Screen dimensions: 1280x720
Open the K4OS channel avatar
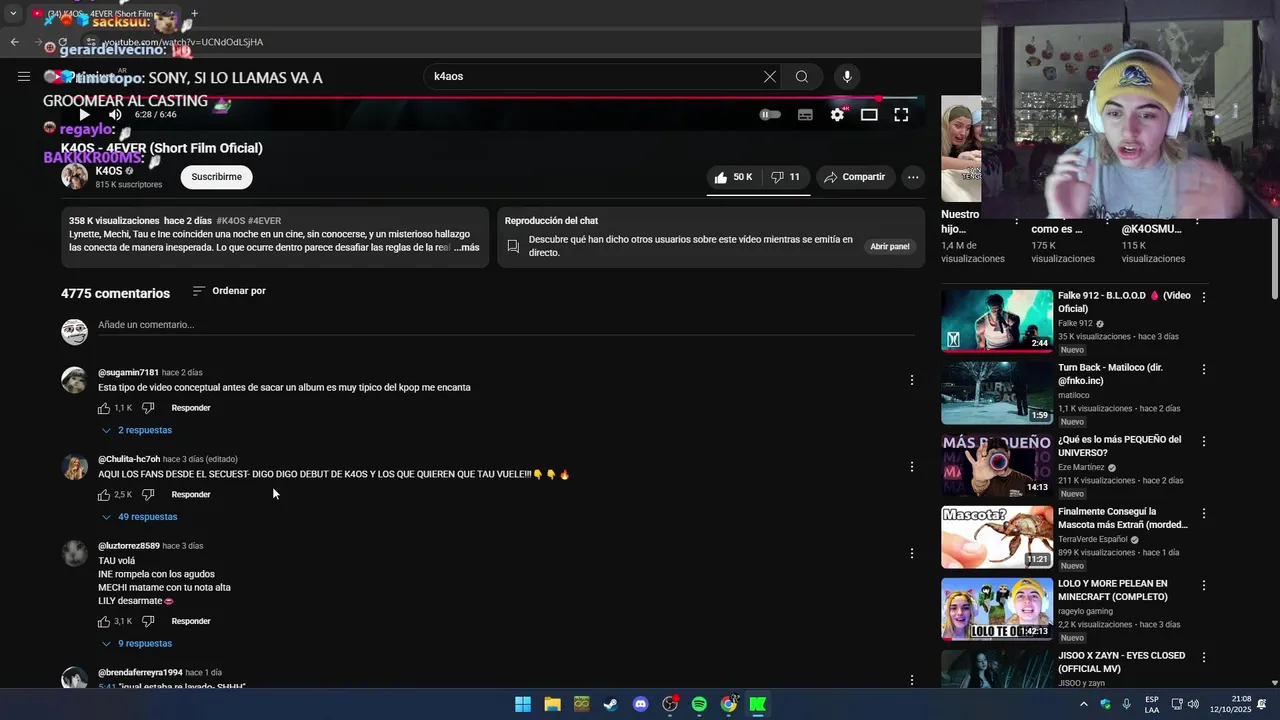click(75, 176)
